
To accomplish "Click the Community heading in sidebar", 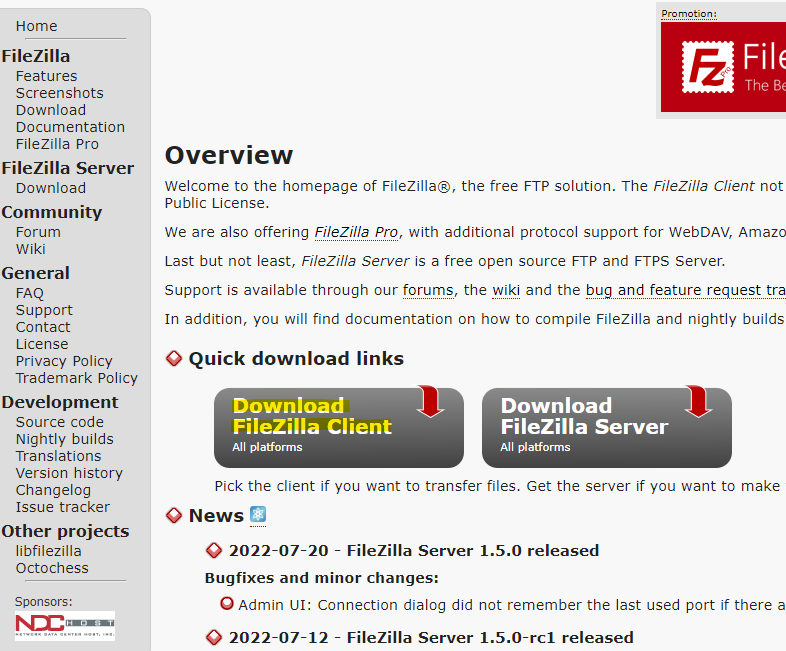I will [x=52, y=212].
